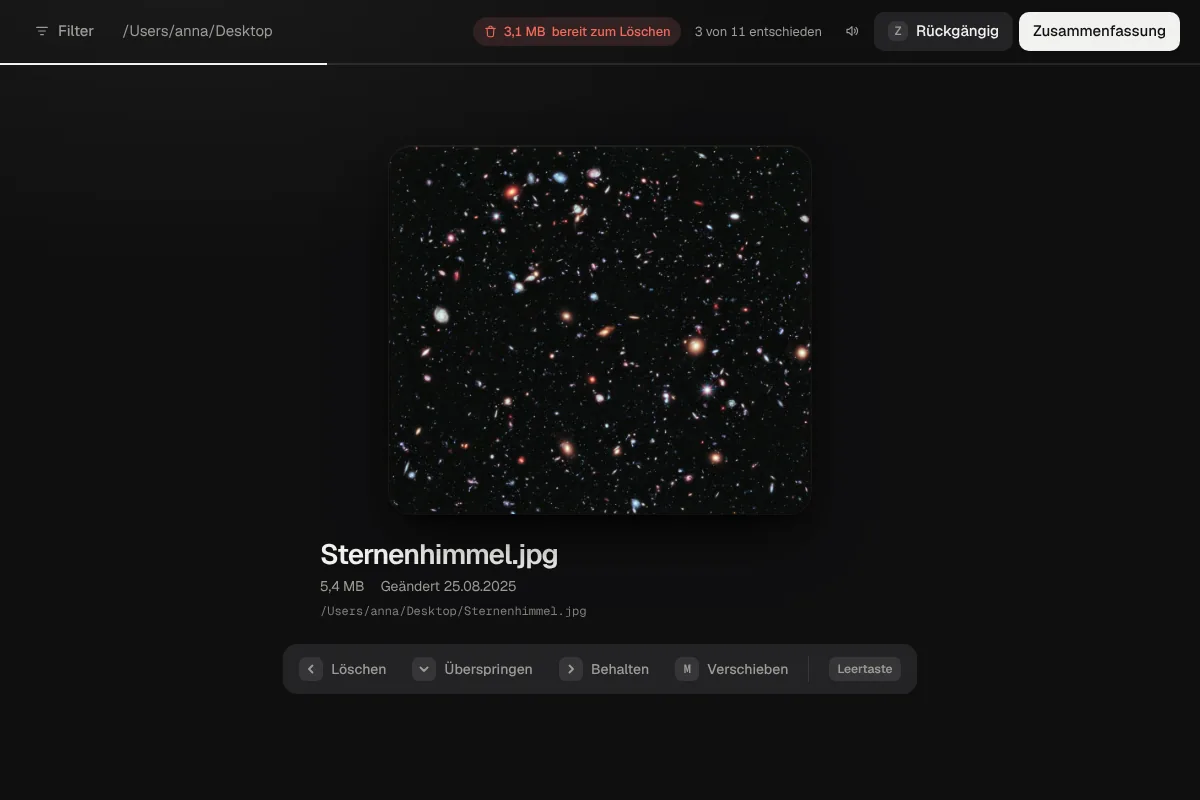Click the 3 von 11 entschieden counter
Image resolution: width=1200 pixels, height=800 pixels.
coord(758,31)
